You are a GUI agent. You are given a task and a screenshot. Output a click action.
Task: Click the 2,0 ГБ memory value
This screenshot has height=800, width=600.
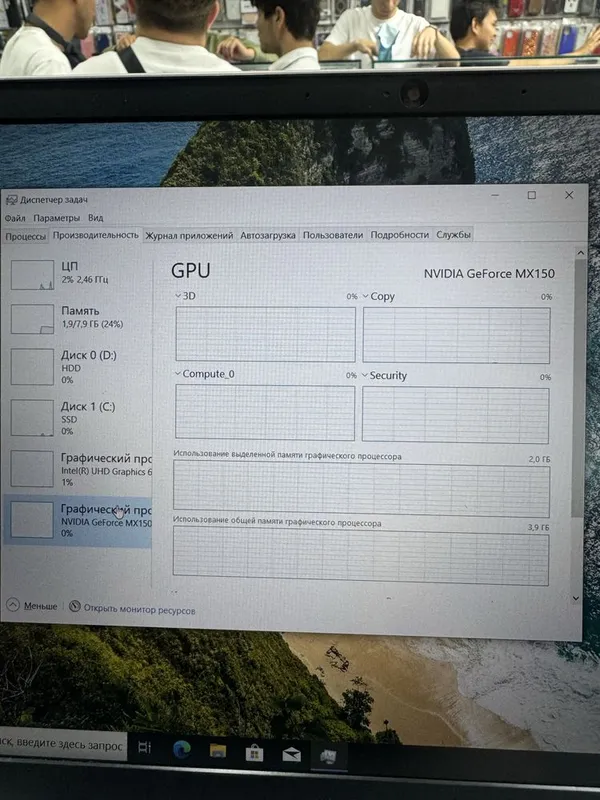pyautogui.click(x=539, y=459)
